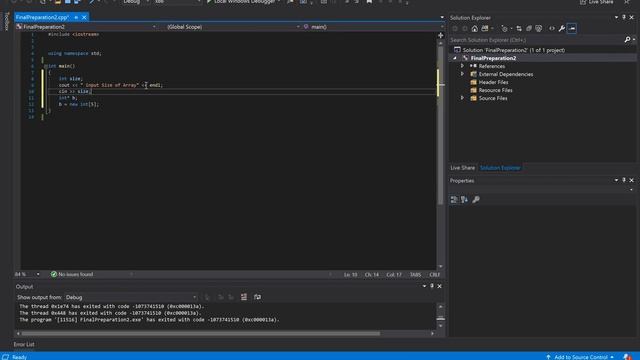The height and width of the screenshot is (360, 640).
Task: Toggle Show All Files in Solution Explorer
Action: coord(539,29)
